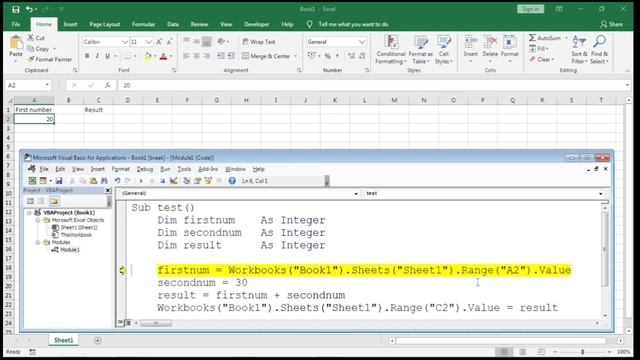Click the Undo arrow in VBA toolbar
Image resolution: width=640 pixels, height=360 pixels.
(x=117, y=181)
